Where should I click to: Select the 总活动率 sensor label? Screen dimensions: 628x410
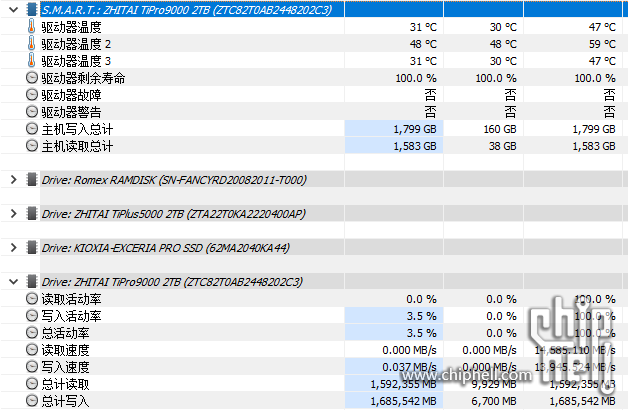[65, 333]
